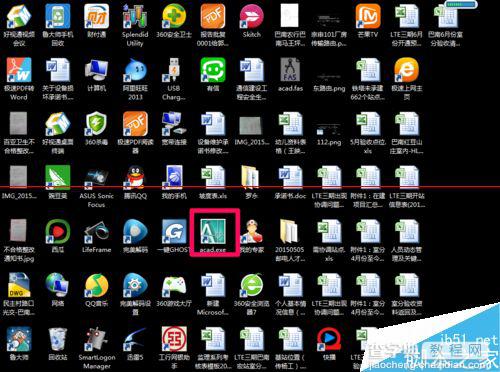Launch 完美解码 player shortcut

[135, 232]
